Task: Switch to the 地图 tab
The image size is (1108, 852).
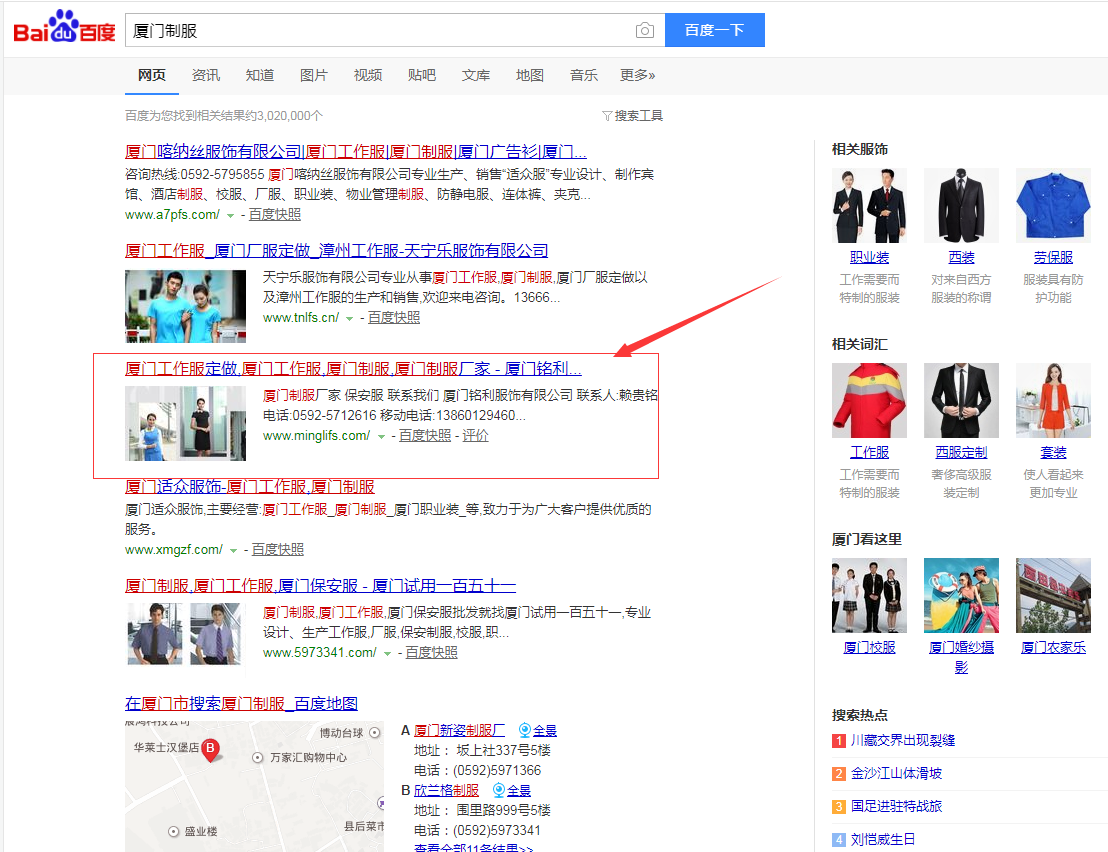Action: [529, 75]
